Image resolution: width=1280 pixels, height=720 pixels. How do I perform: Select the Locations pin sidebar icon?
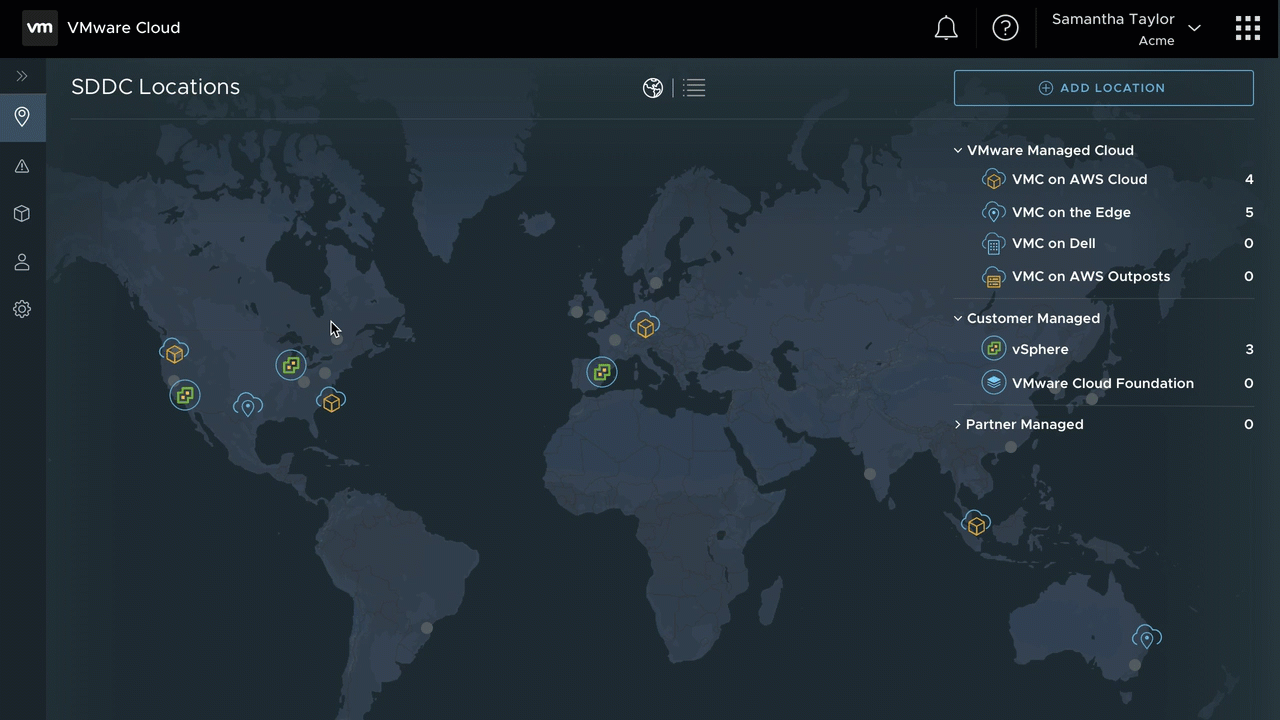pos(22,117)
